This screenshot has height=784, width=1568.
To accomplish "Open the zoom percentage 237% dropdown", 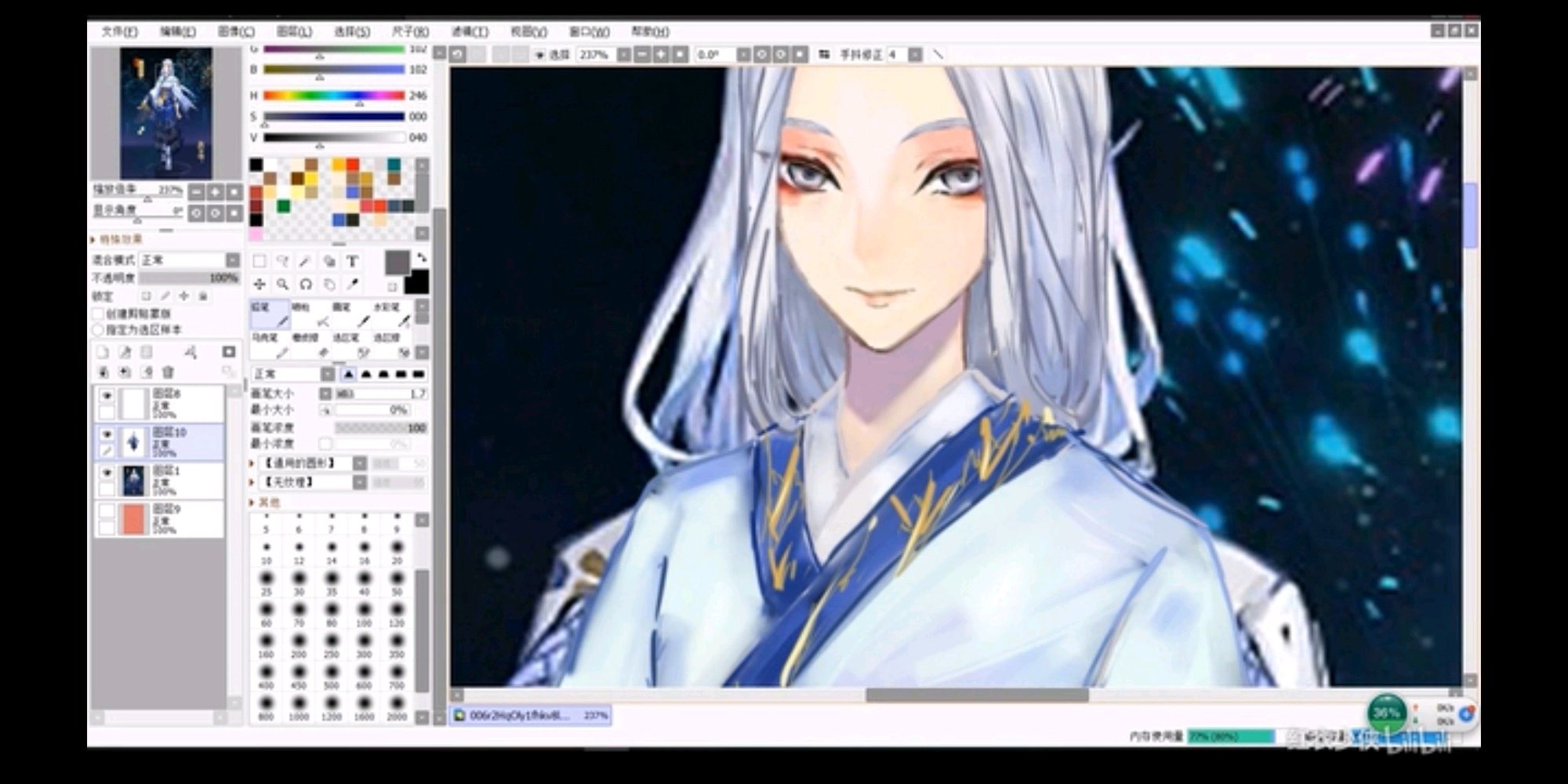I will 623,55.
